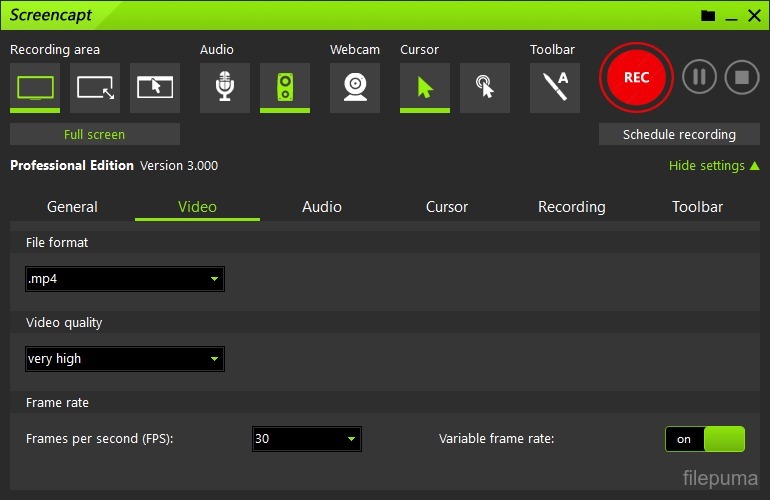Open output folder from title bar
Screen dimensions: 770x500
click(x=708, y=15)
